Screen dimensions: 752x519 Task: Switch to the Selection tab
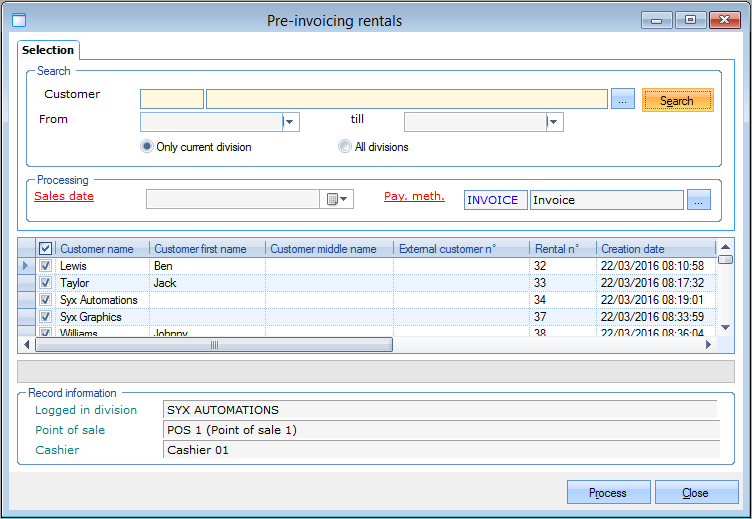point(48,50)
